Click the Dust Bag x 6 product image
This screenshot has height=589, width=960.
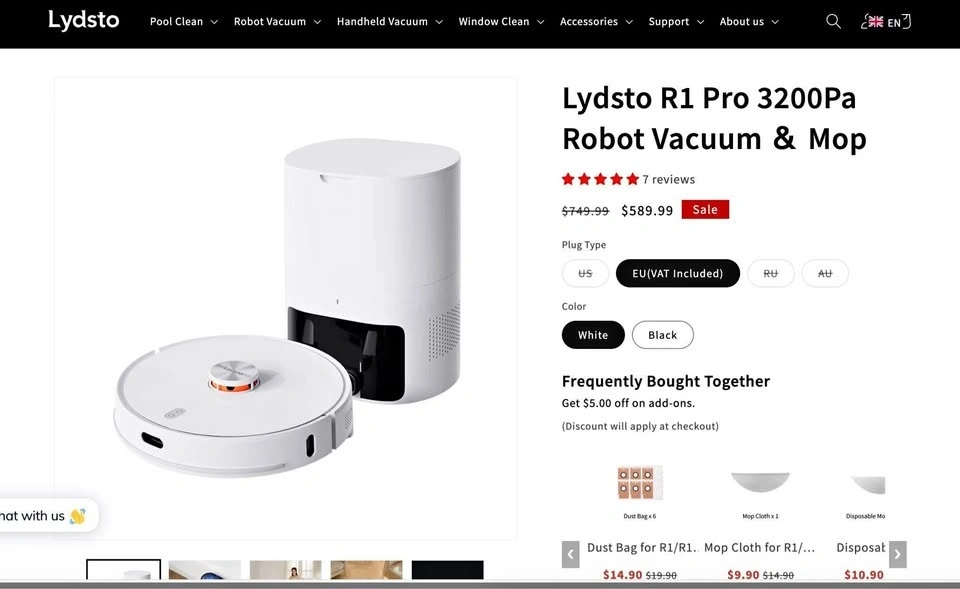pyautogui.click(x=639, y=483)
